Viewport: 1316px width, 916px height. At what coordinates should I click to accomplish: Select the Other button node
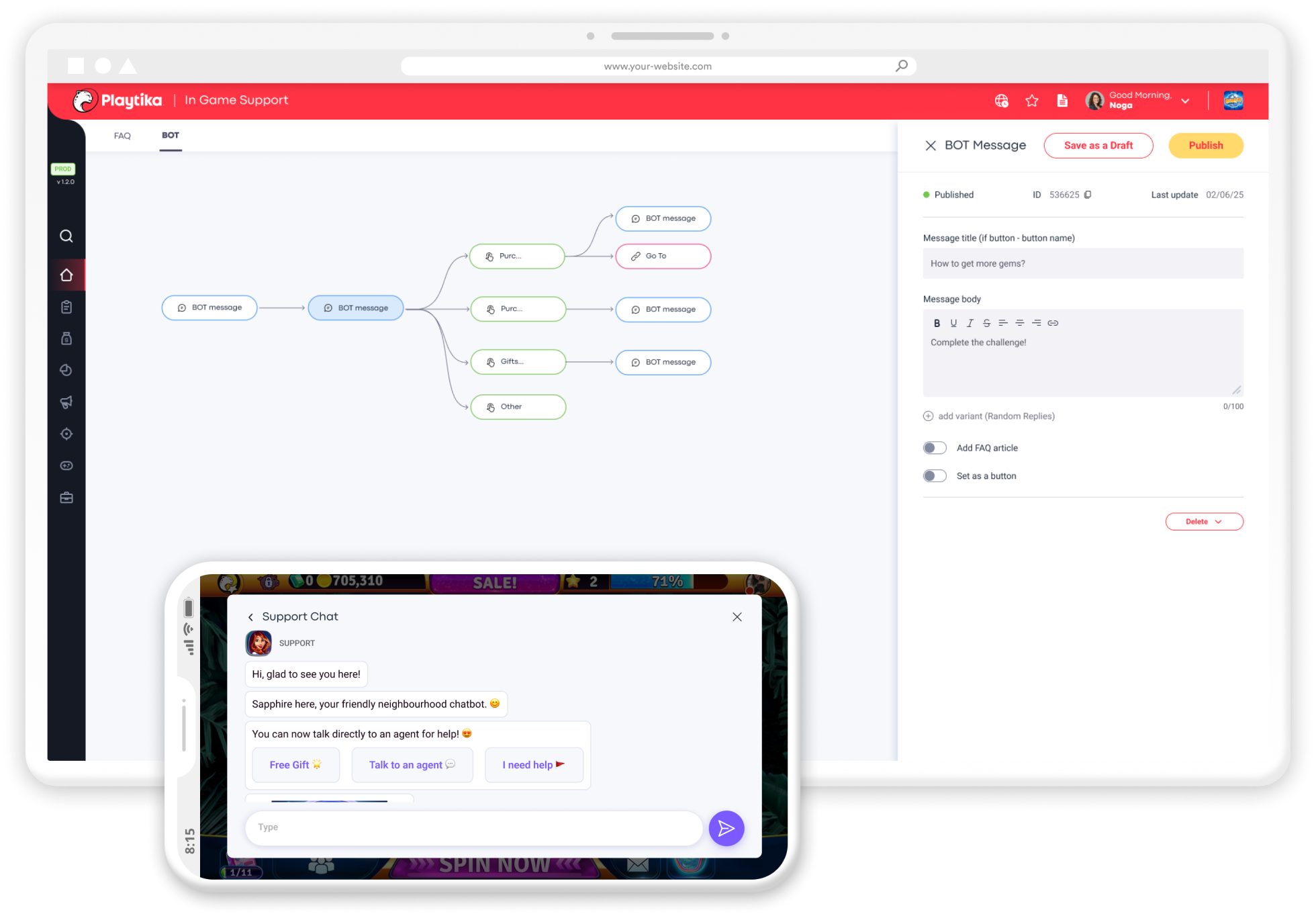tap(518, 407)
